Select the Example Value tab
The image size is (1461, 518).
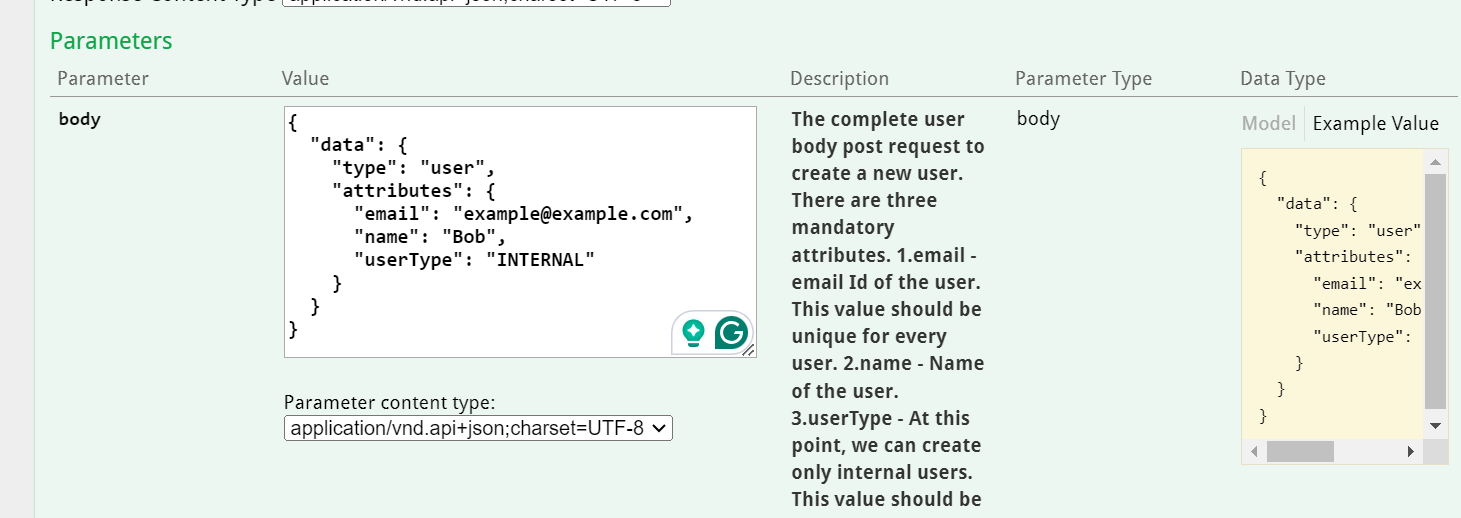click(1375, 124)
